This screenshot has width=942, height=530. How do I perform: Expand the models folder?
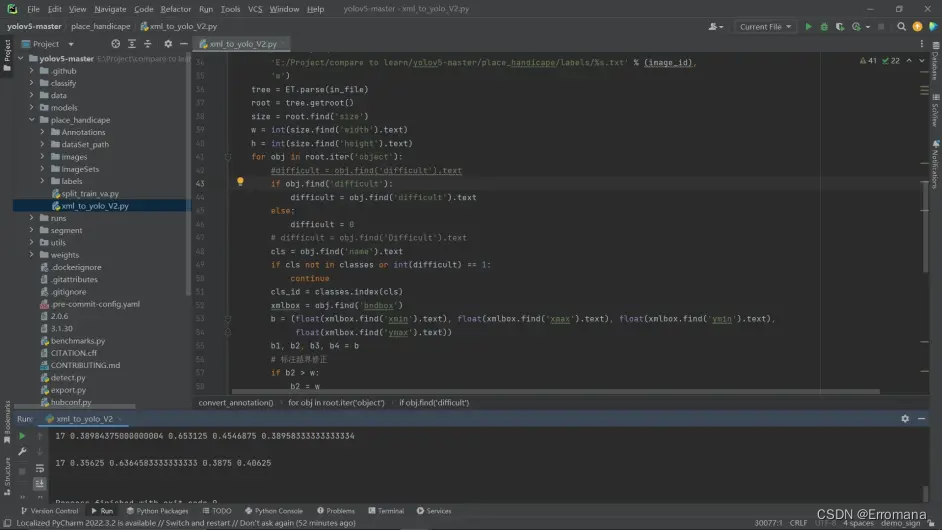(x=31, y=108)
